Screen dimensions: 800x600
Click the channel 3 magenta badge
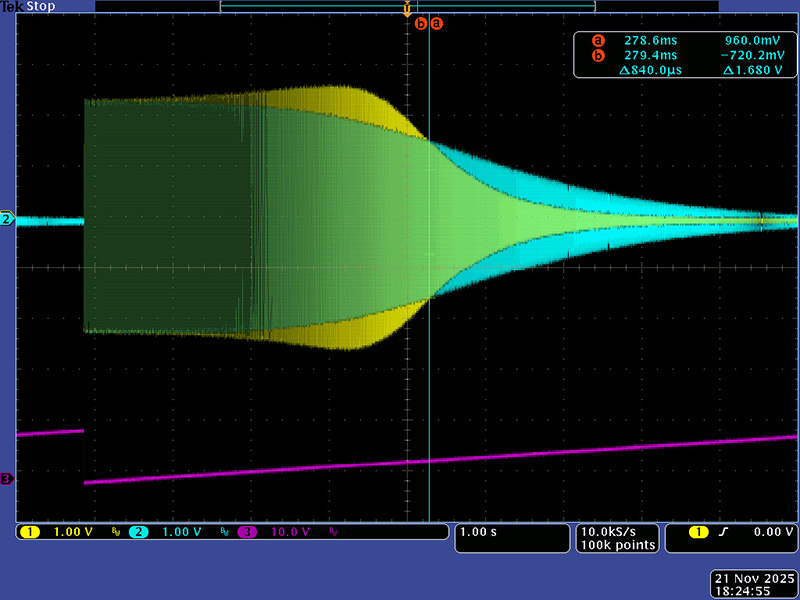247,532
